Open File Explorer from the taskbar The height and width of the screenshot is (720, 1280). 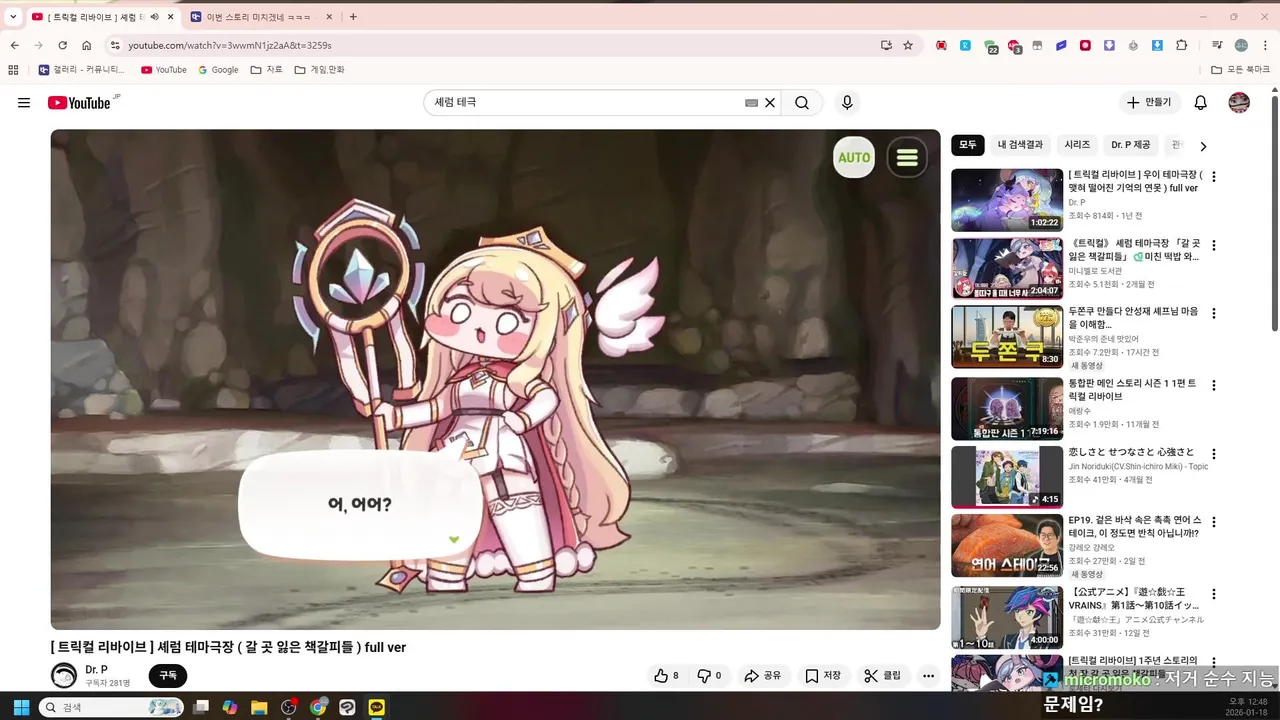[259, 707]
